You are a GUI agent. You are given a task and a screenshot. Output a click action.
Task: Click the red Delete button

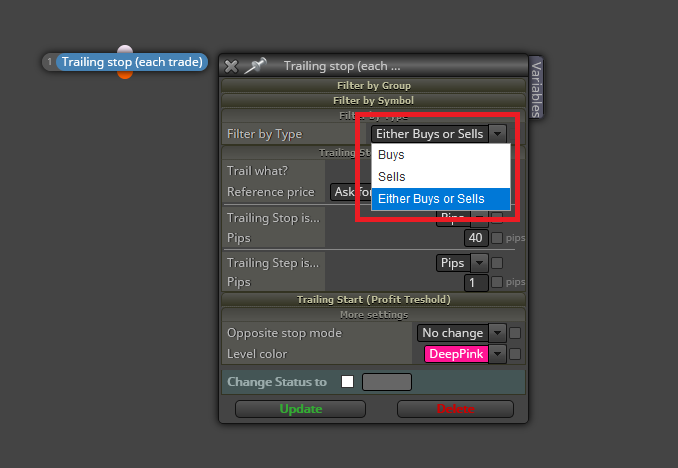point(455,409)
